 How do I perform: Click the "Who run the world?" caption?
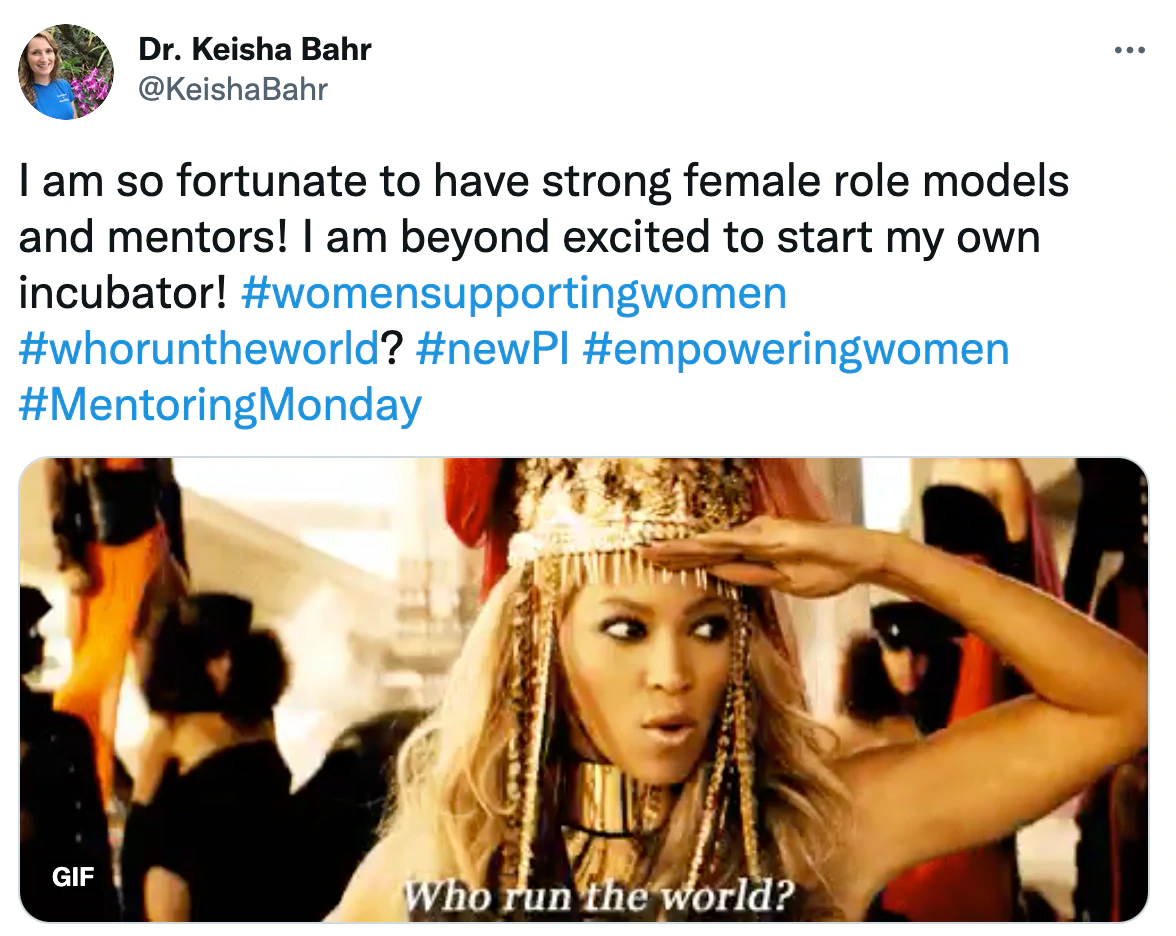[x=597, y=892]
